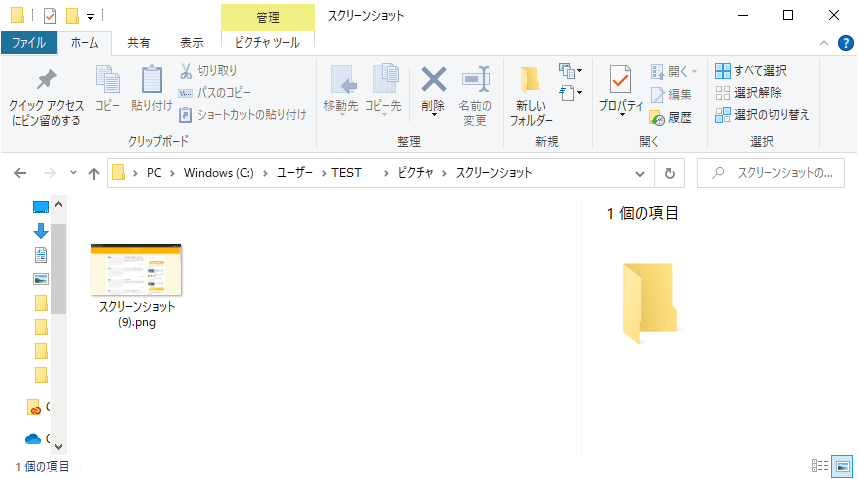Expand the Easy access dropdown in 新規 group
The image size is (858, 479).
coord(570,93)
